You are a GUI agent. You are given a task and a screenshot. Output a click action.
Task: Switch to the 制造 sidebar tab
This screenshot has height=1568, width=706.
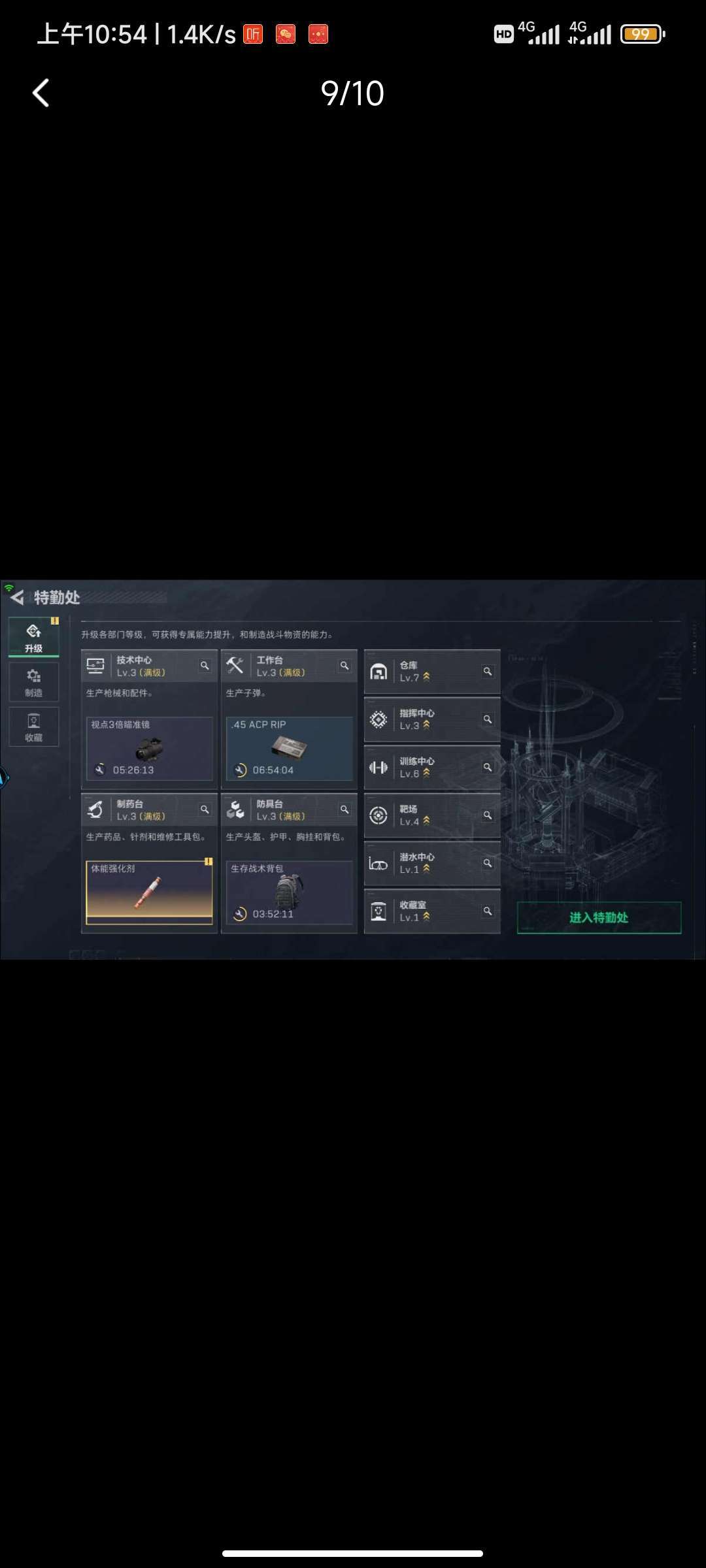coord(33,682)
